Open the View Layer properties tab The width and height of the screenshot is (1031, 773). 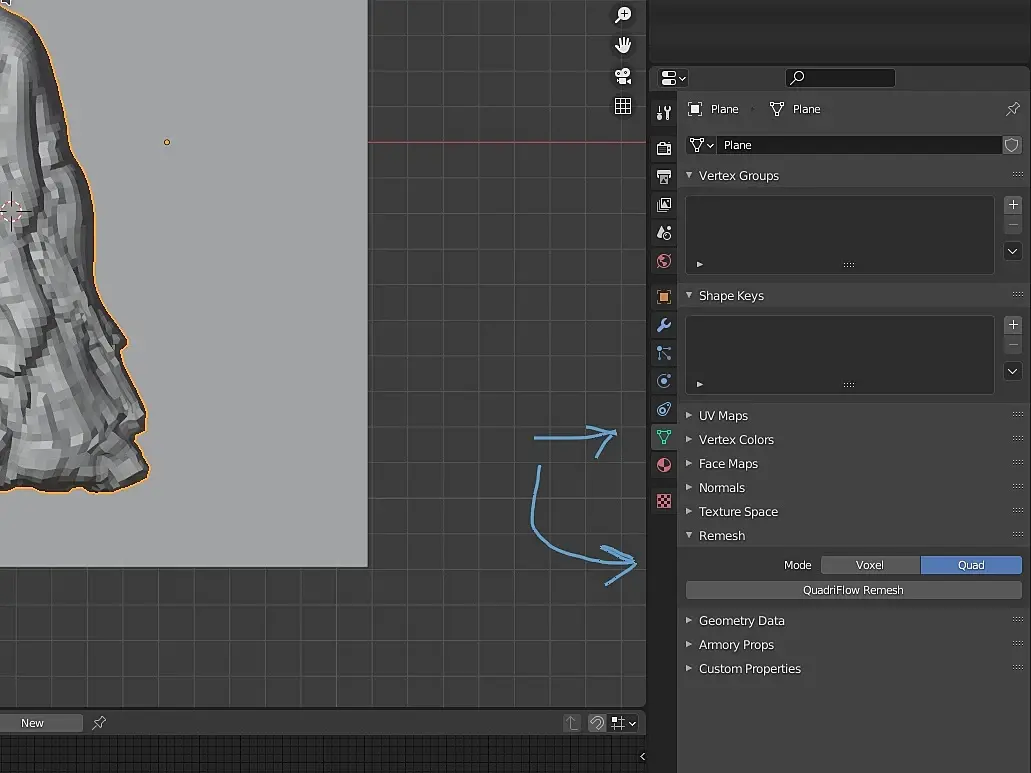(664, 205)
